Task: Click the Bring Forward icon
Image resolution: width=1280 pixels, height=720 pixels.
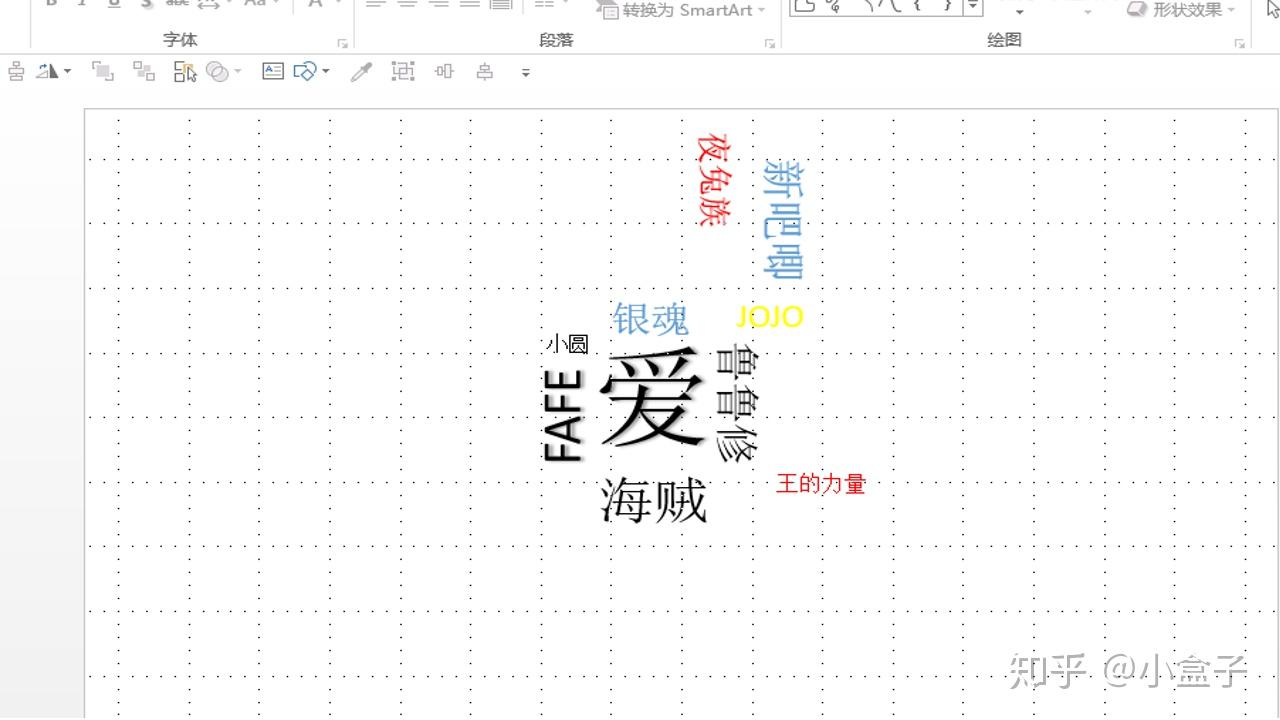Action: pyautogui.click(x=102, y=72)
